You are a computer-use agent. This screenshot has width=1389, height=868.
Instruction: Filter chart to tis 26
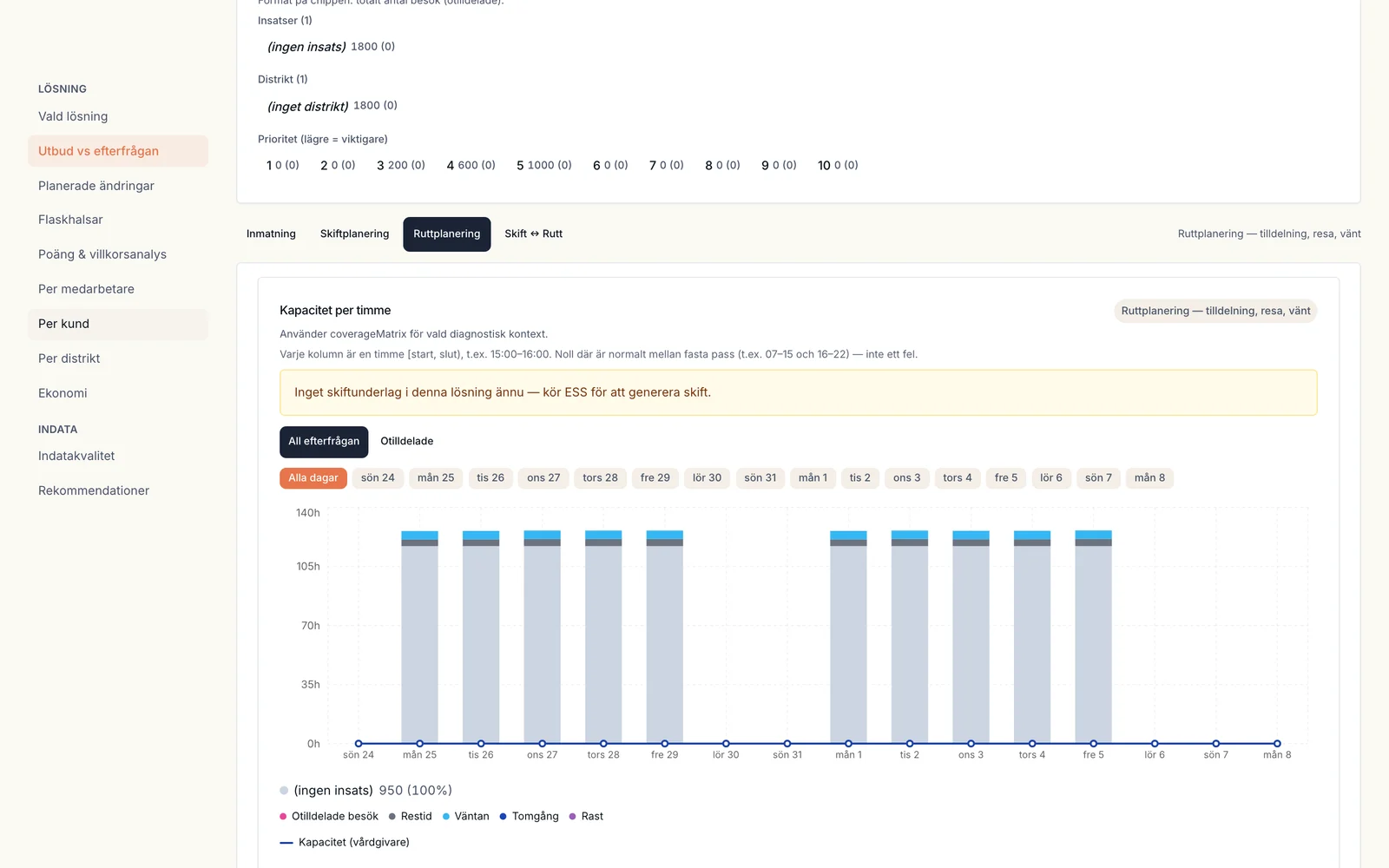click(x=490, y=478)
